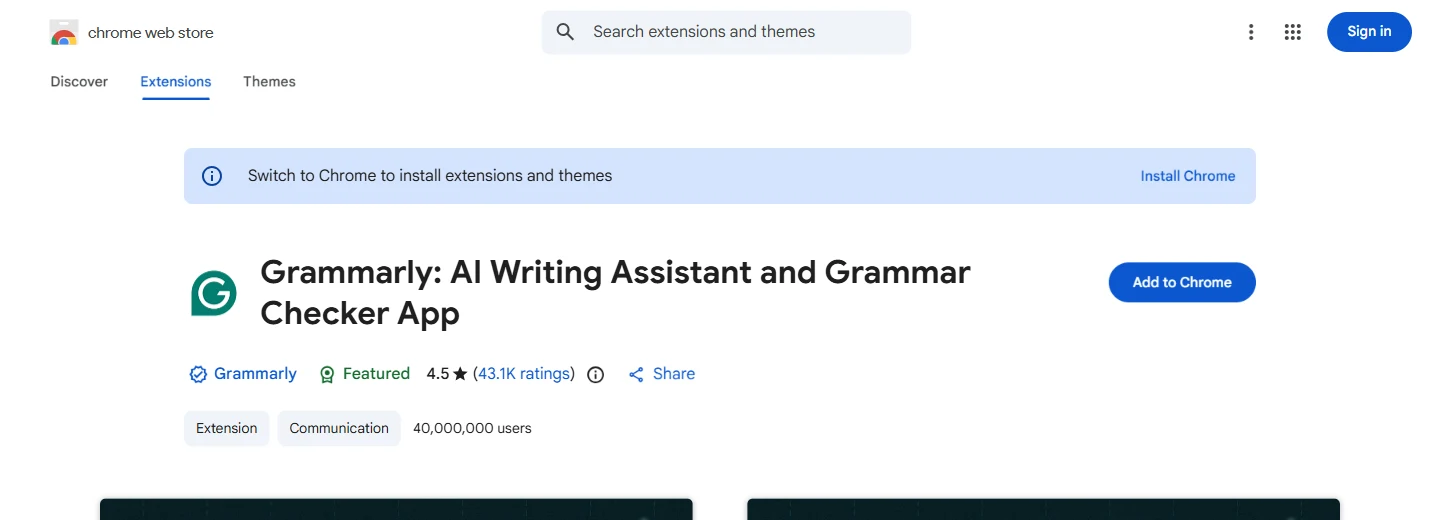Click the Featured label text
The height and width of the screenshot is (520, 1440).
tap(376, 374)
